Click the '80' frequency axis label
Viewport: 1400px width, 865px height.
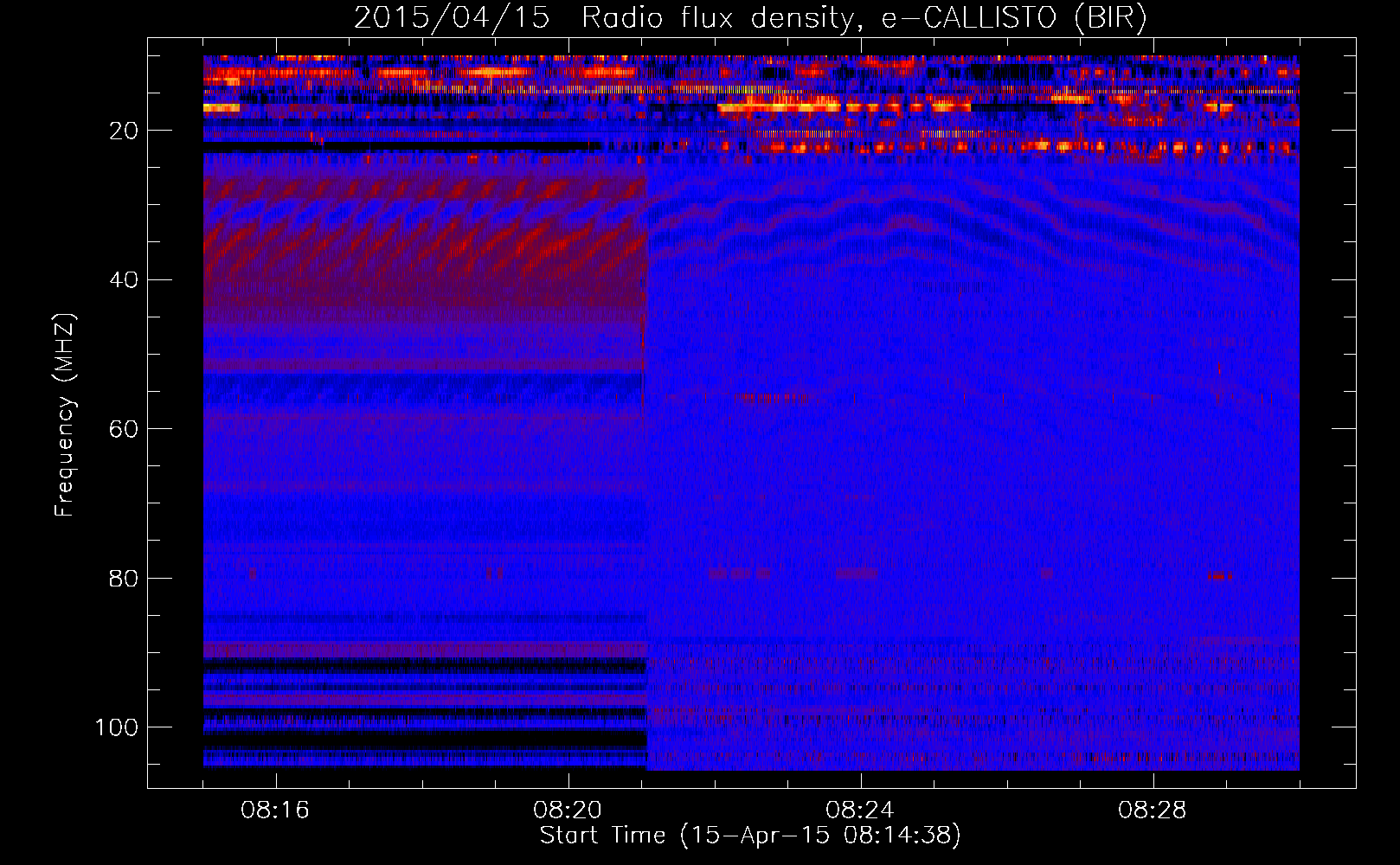coord(124,579)
